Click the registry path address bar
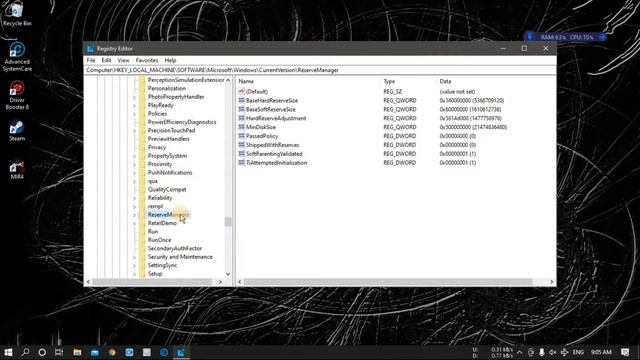640x360 pixels. point(320,70)
